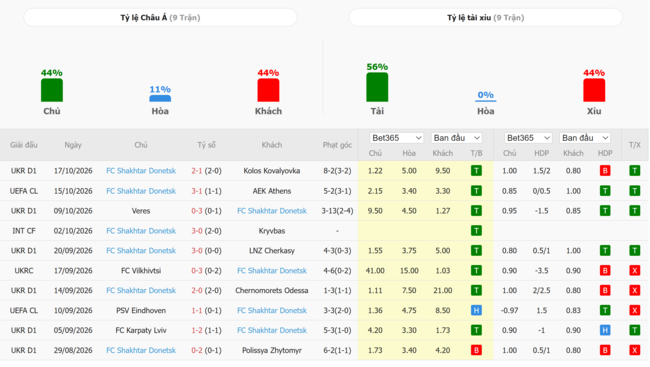
Task: Click the red X badge in PSV Eindhoven row
Action: [635, 310]
